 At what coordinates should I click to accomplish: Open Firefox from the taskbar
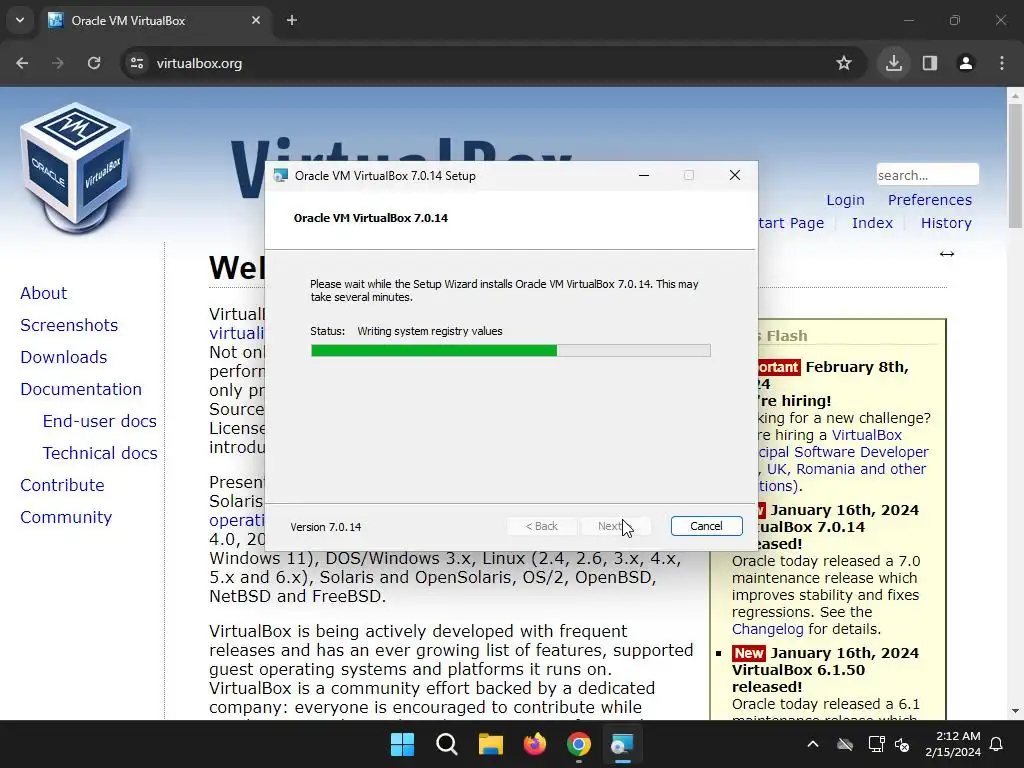click(535, 744)
